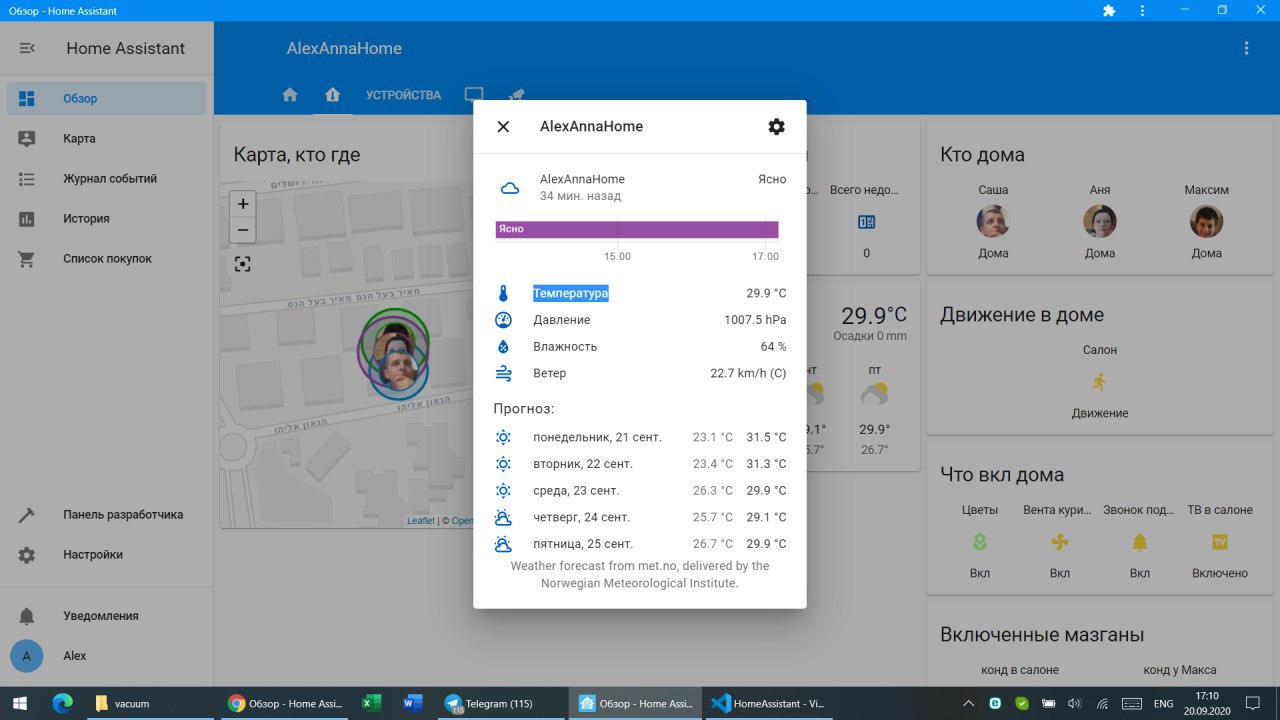Reset map focus button
The width and height of the screenshot is (1280, 720).
tap(243, 264)
